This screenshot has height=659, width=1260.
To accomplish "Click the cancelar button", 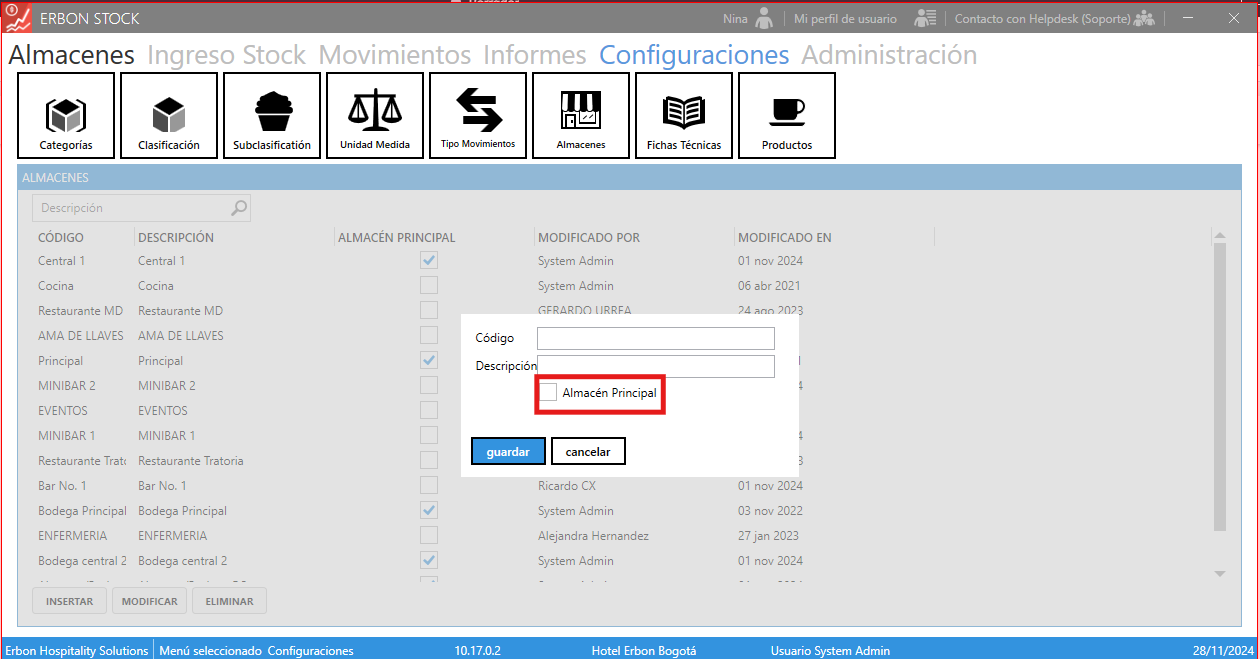I will pyautogui.click(x=588, y=452).
